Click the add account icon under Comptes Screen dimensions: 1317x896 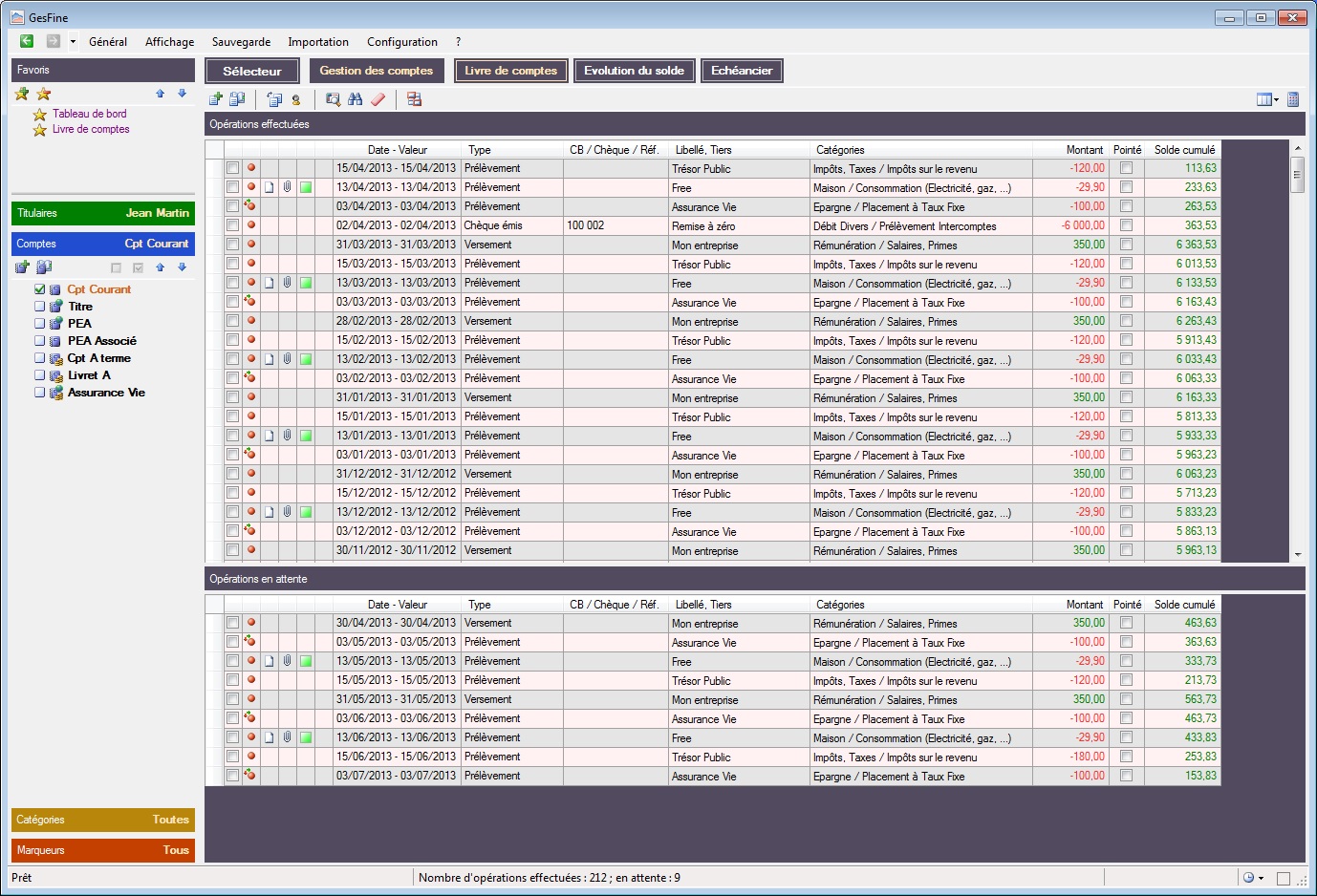tap(23, 267)
